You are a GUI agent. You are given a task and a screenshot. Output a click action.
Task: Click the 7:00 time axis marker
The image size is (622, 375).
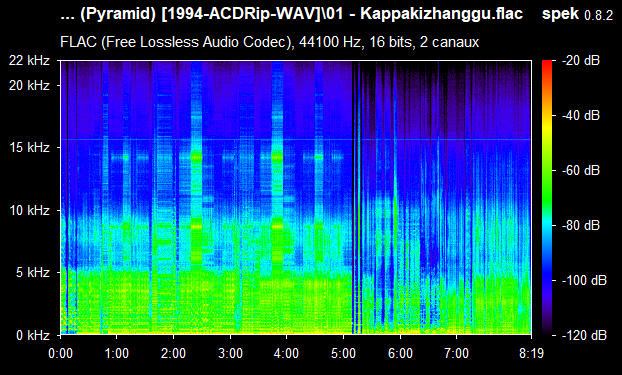[457, 353]
